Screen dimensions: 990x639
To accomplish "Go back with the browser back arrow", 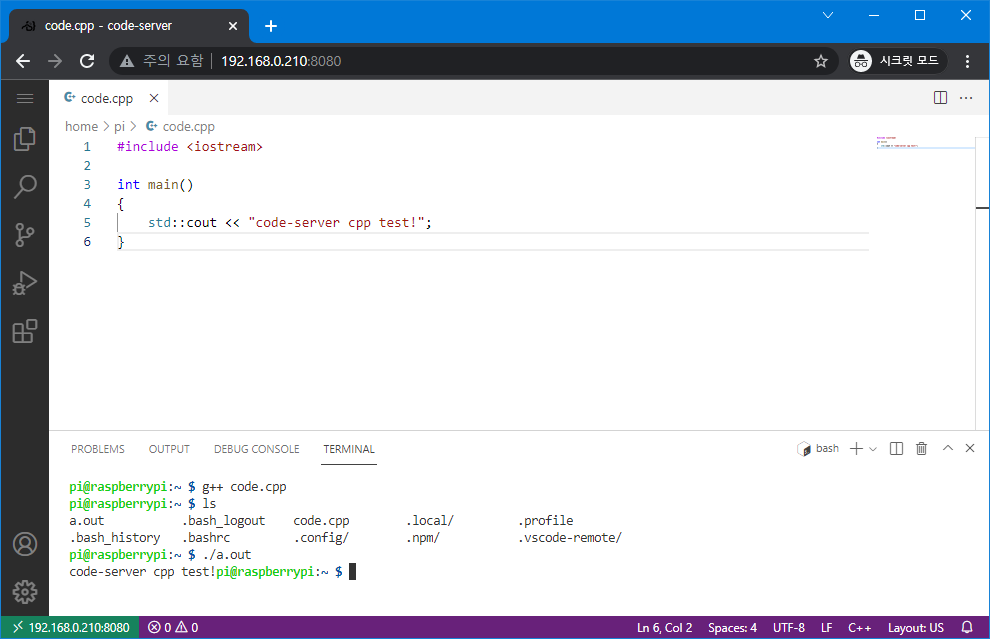I will 23,61.
